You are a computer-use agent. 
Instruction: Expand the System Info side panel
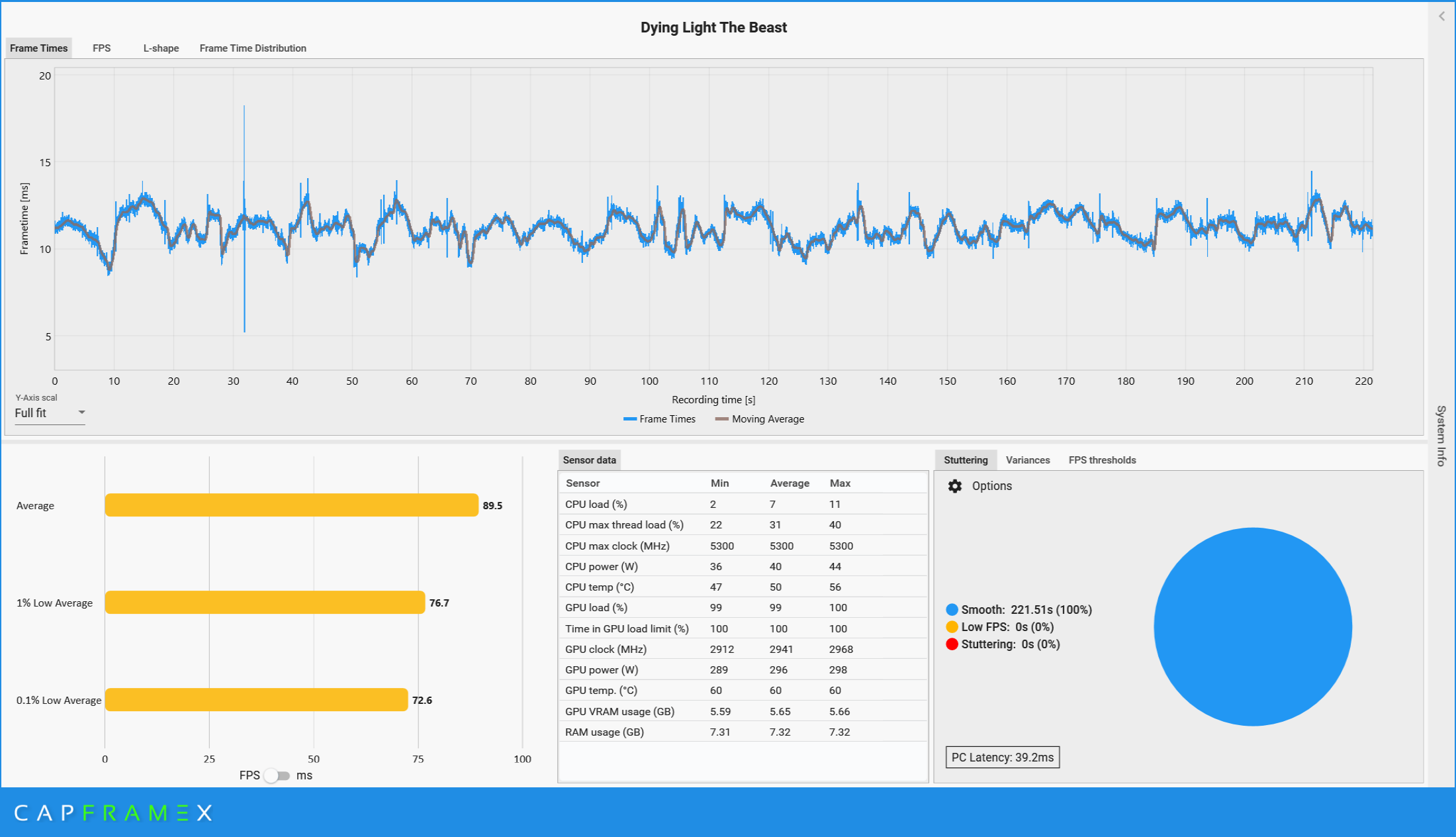click(1441, 436)
